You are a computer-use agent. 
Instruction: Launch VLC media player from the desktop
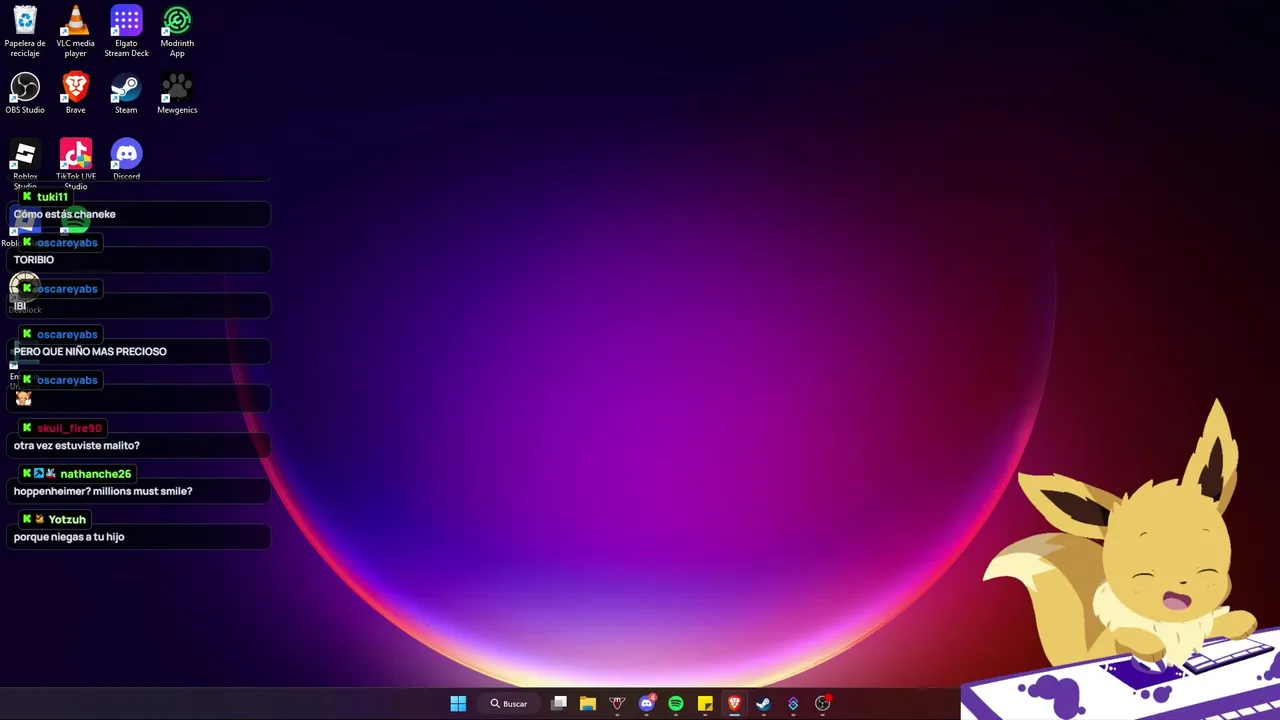click(76, 31)
